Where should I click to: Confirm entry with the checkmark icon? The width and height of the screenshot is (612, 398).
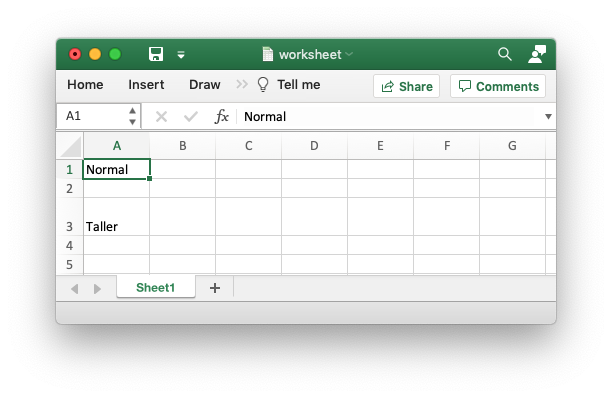click(190, 116)
